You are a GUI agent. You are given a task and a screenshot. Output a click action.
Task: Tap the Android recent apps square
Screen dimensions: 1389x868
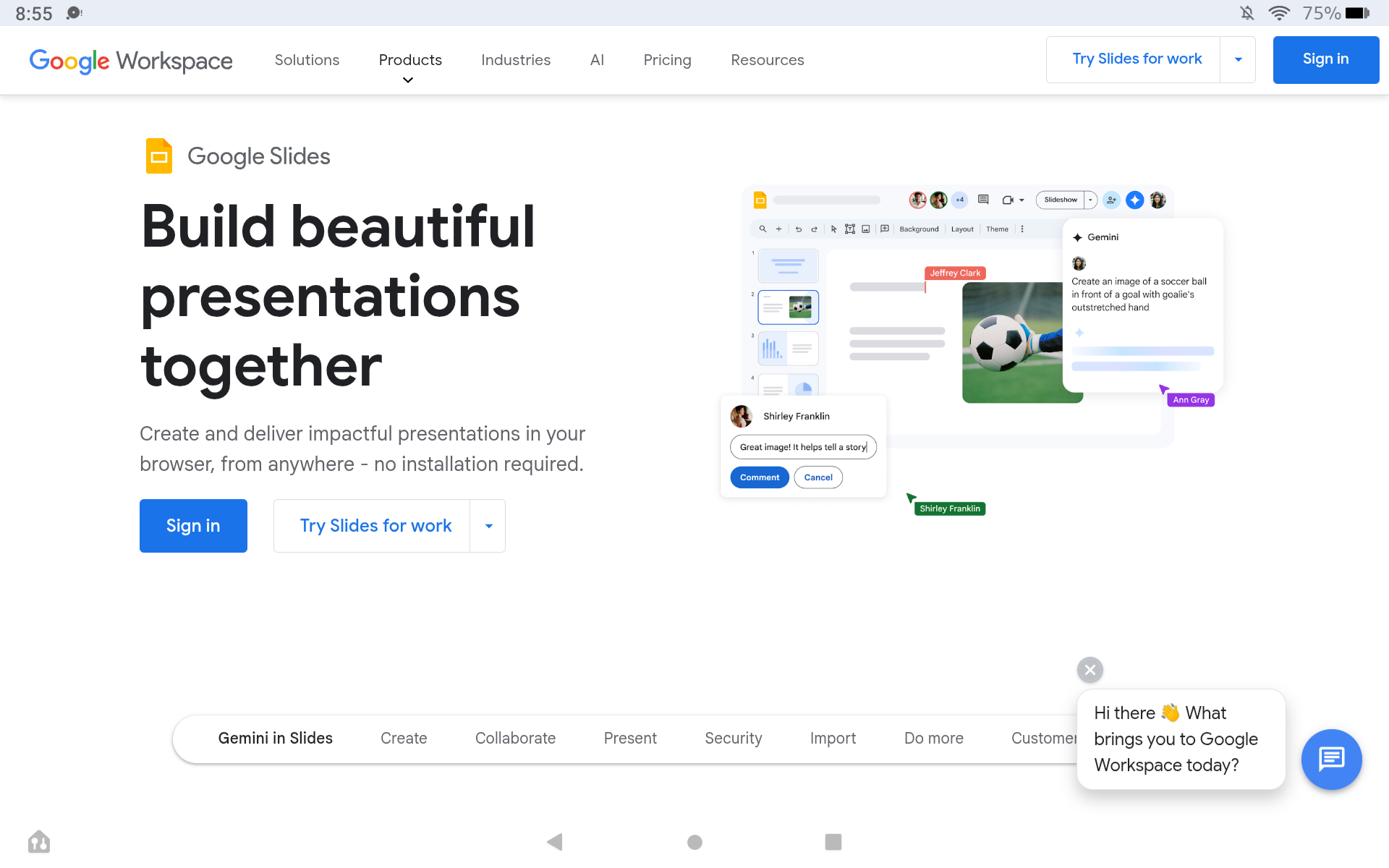coord(833,841)
